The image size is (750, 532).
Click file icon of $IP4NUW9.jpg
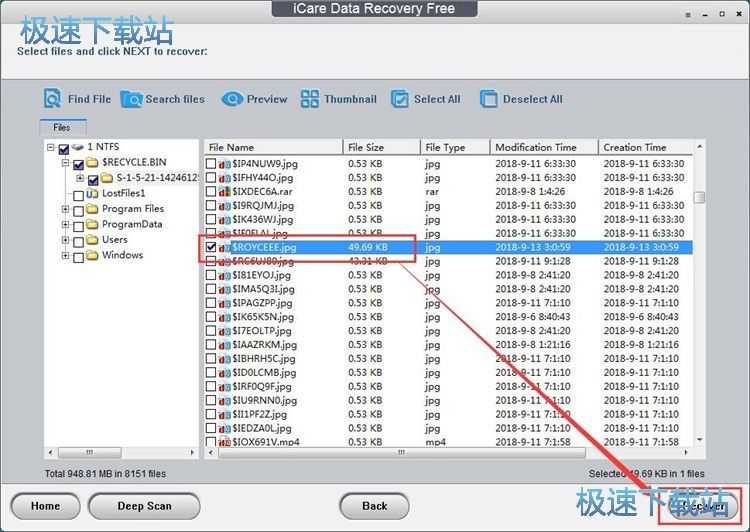224,164
